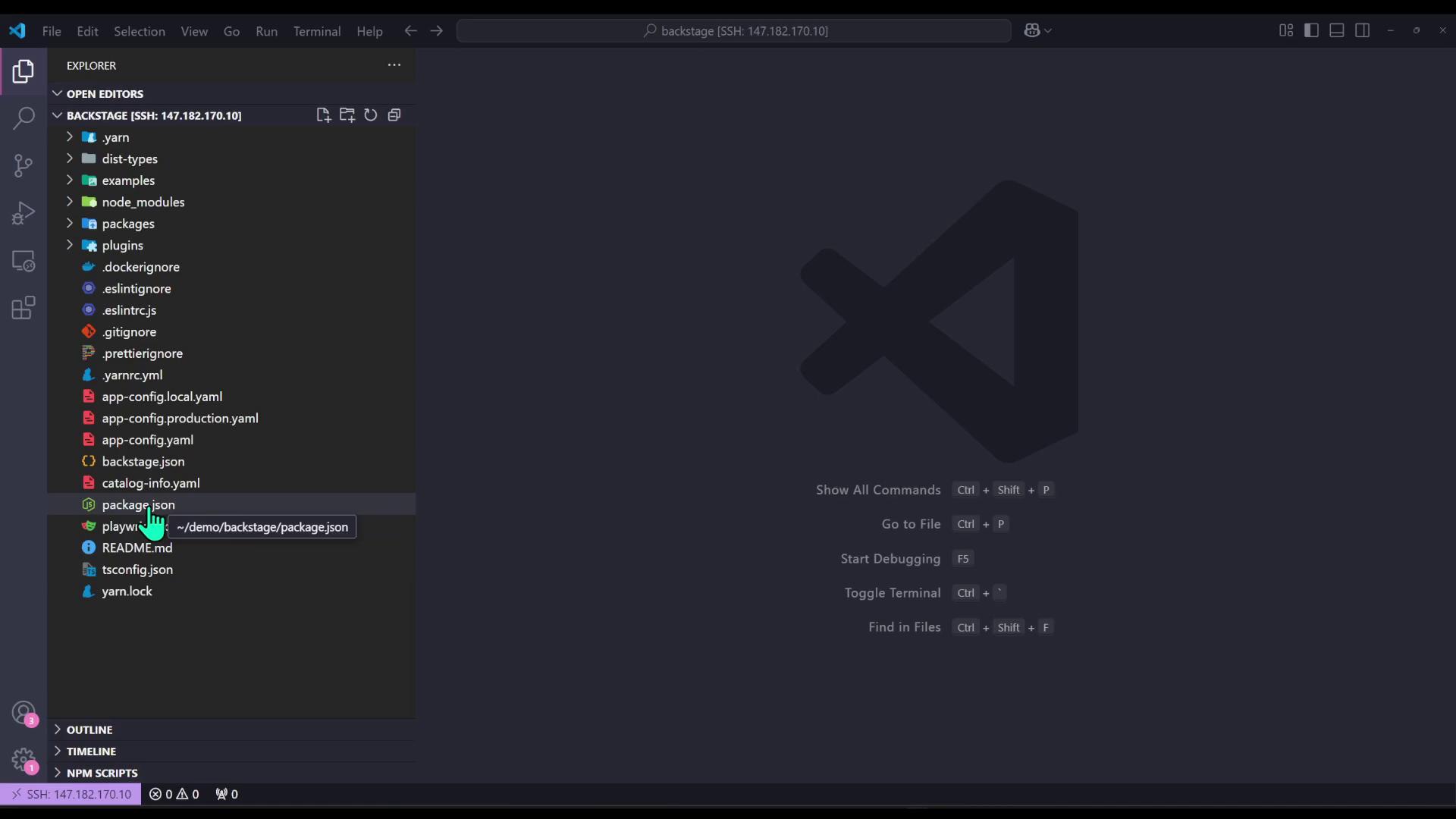Open the Accounts menu icon
This screenshot has height=819, width=1456.
[x=24, y=713]
